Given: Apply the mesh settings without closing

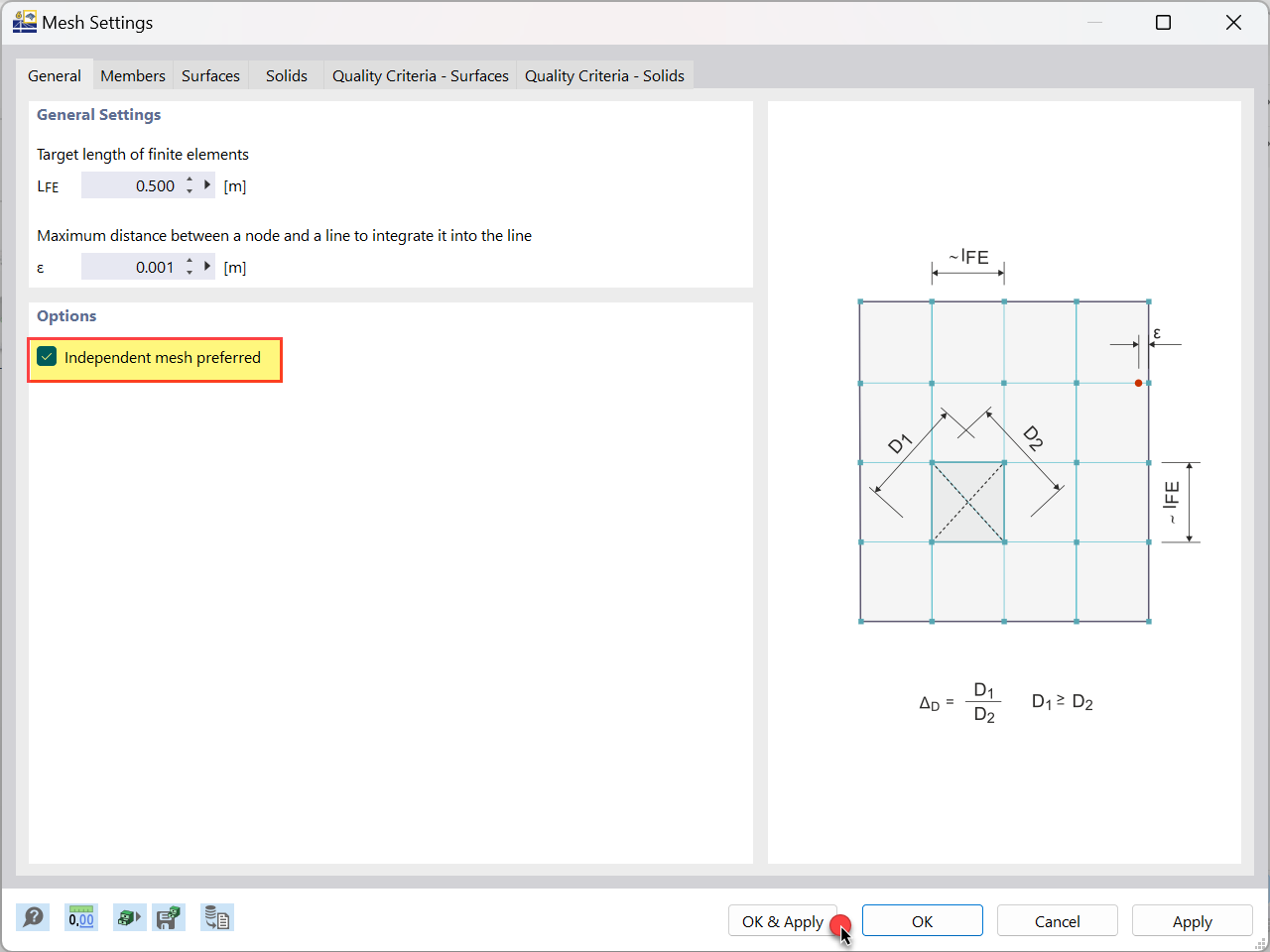Looking at the screenshot, I should (x=1192, y=920).
